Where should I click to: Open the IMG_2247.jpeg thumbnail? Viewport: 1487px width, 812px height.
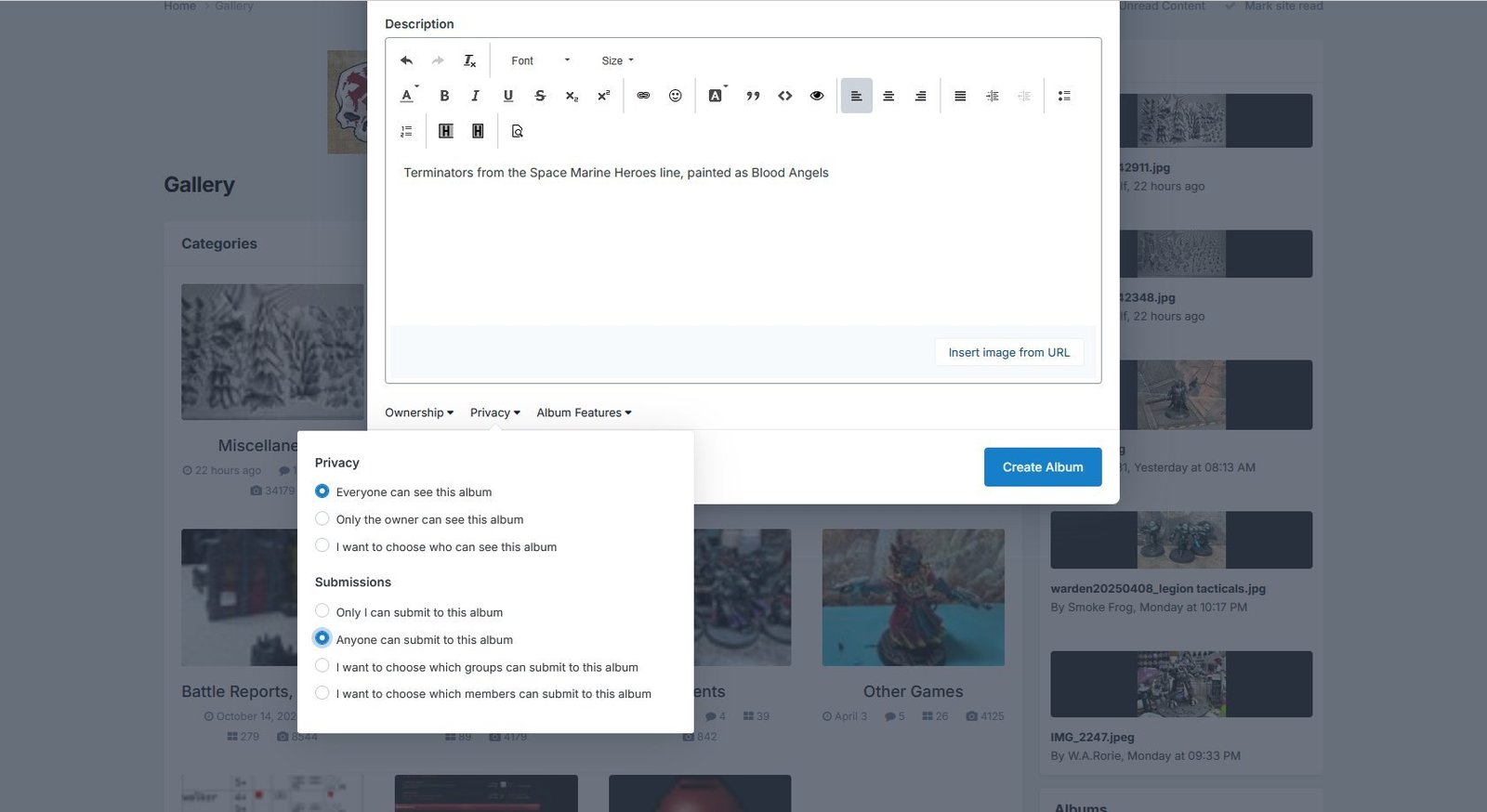[x=1181, y=684]
